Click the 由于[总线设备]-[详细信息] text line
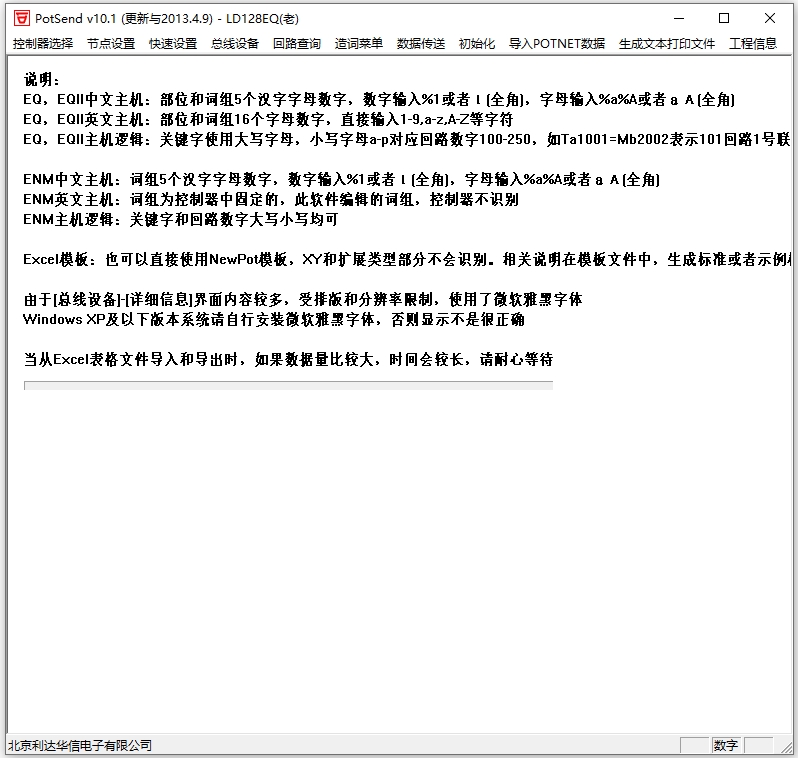The height and width of the screenshot is (758, 798). 303,299
